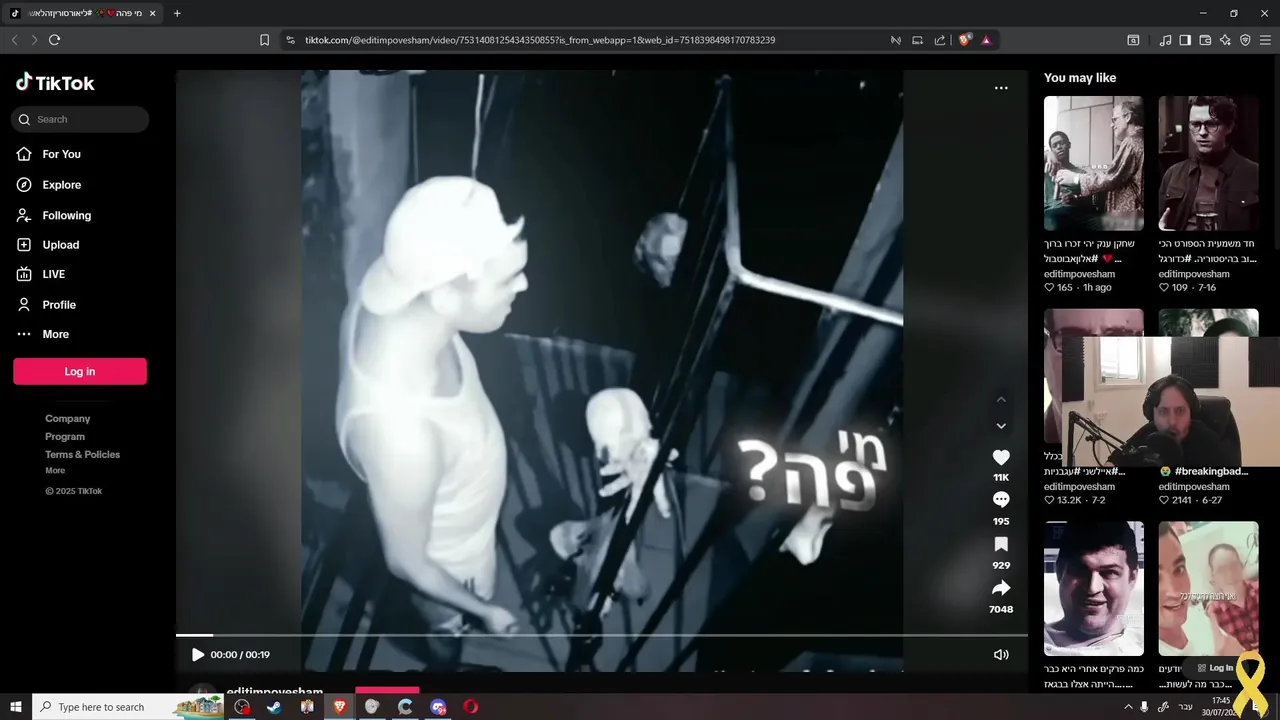Toggle video sound with speaker icon

[1001, 655]
